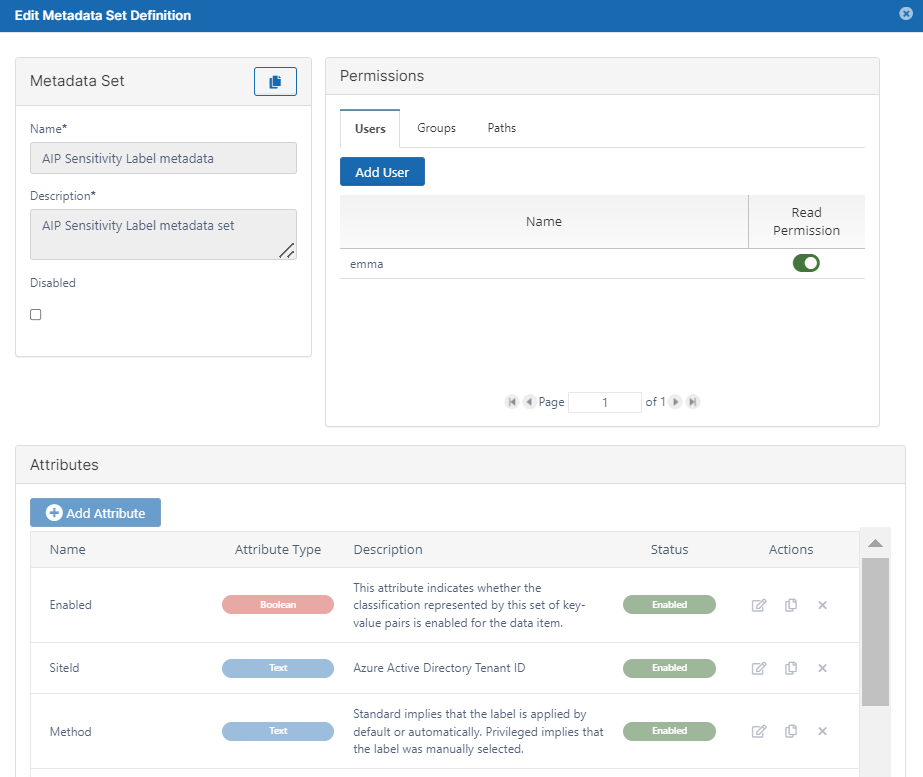The image size is (923, 777).
Task: Toggle Read Permission for user emma
Action: point(806,263)
